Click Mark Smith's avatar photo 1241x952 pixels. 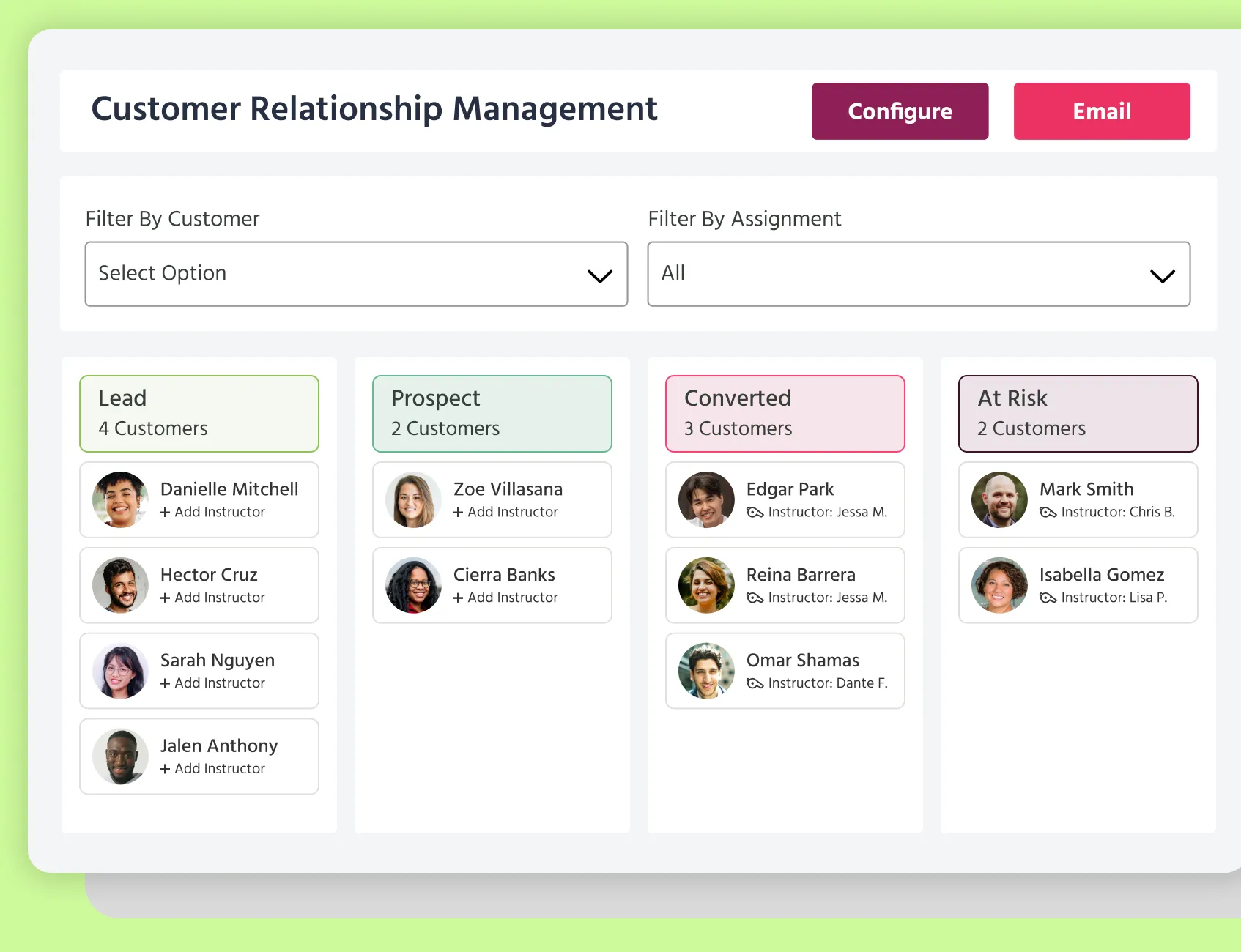pyautogui.click(x=999, y=499)
